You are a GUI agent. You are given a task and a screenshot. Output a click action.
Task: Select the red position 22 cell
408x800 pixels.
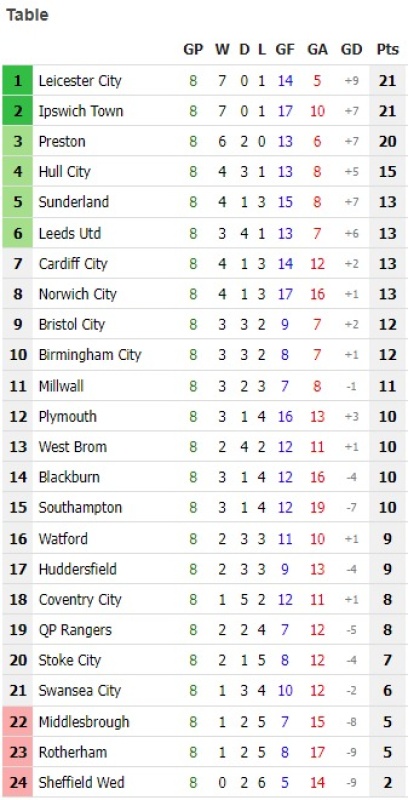(x=18, y=721)
